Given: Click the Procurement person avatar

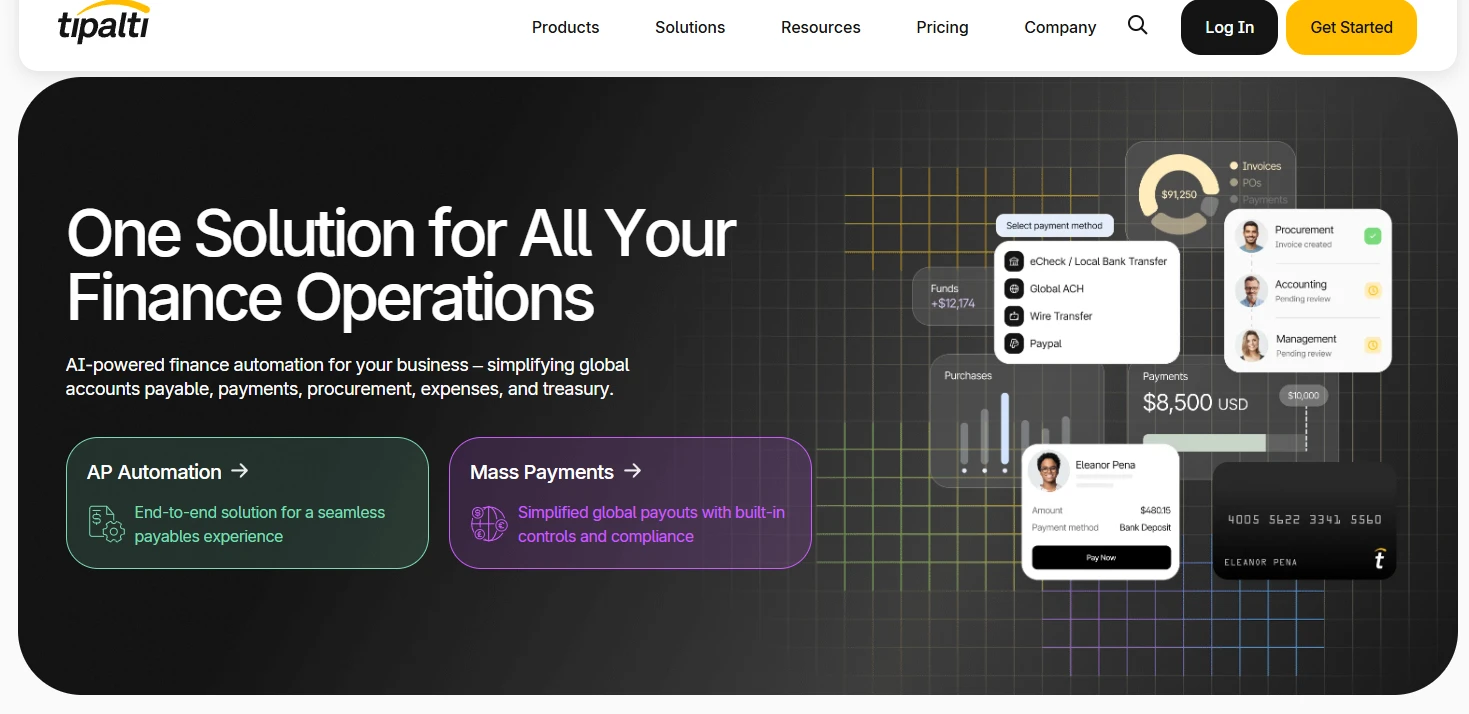Looking at the screenshot, I should pyautogui.click(x=1251, y=237).
